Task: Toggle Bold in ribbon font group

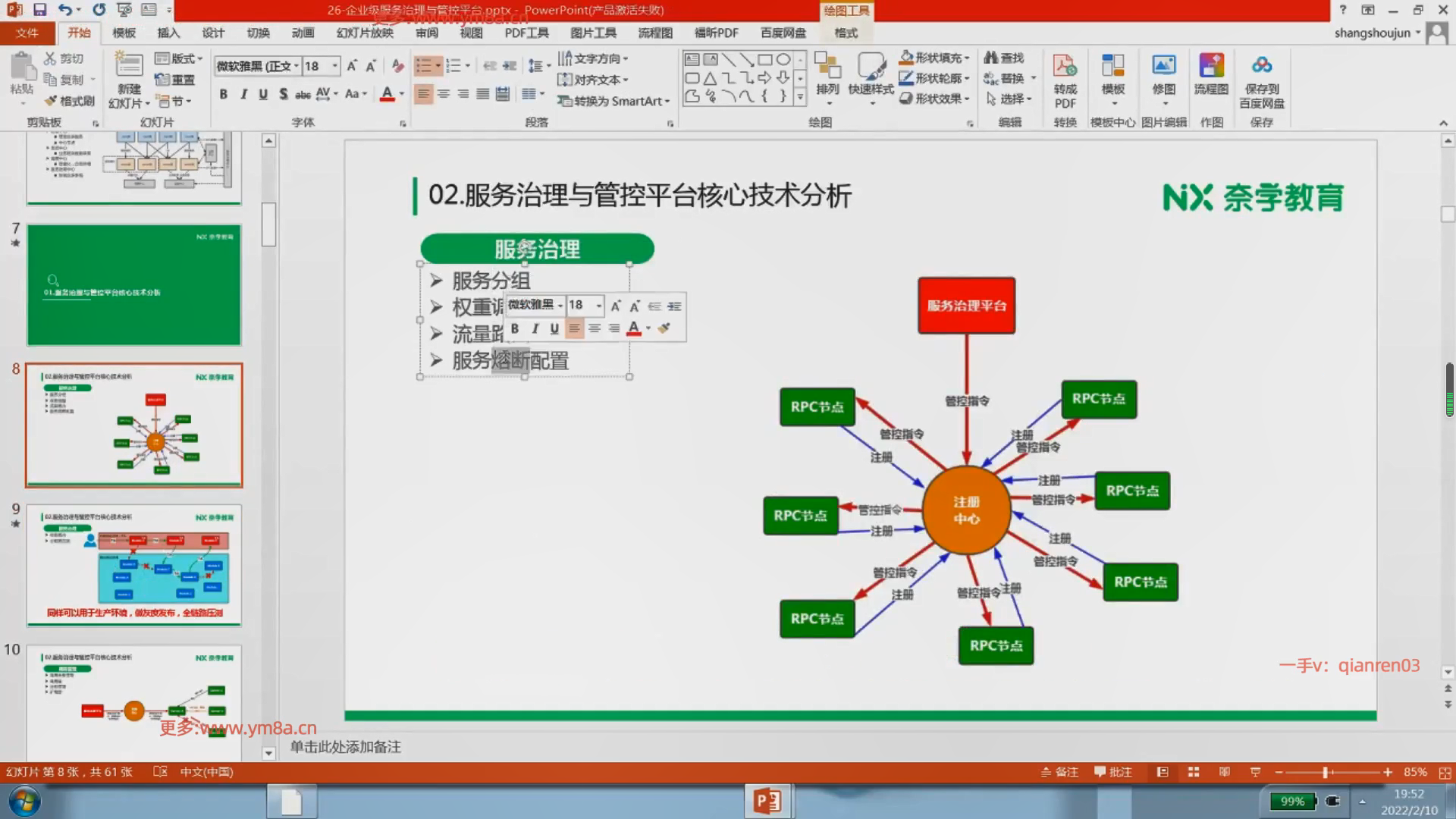Action: pos(223,94)
